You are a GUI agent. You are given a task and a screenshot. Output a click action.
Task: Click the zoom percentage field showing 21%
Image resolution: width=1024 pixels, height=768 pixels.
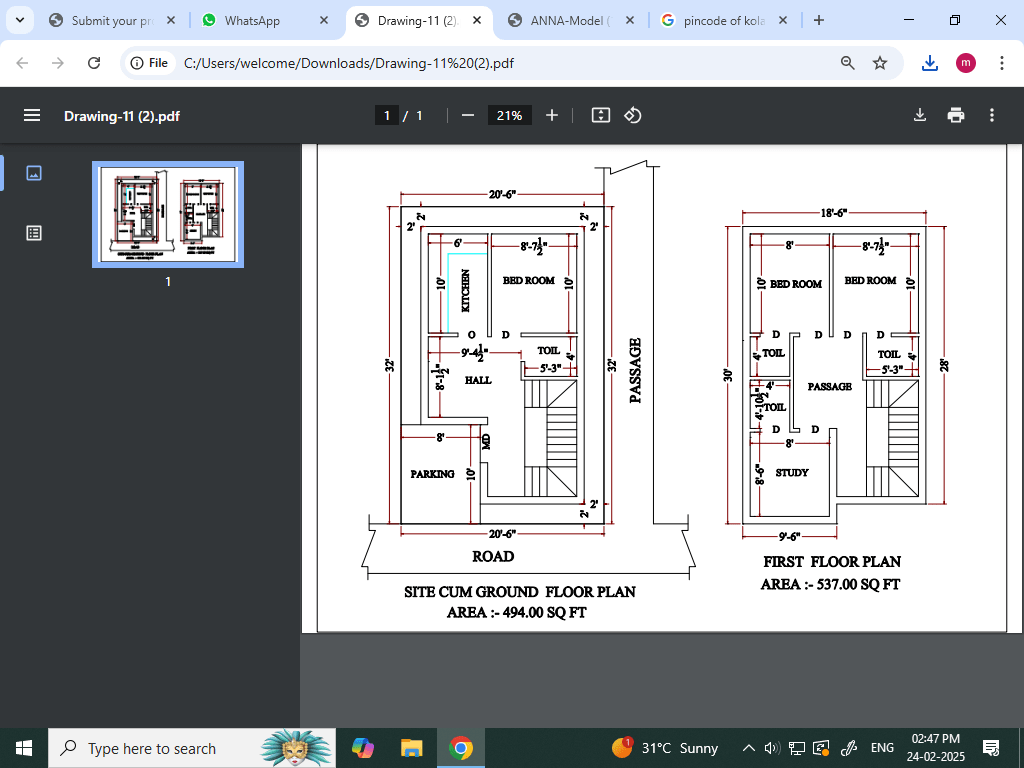tap(509, 115)
